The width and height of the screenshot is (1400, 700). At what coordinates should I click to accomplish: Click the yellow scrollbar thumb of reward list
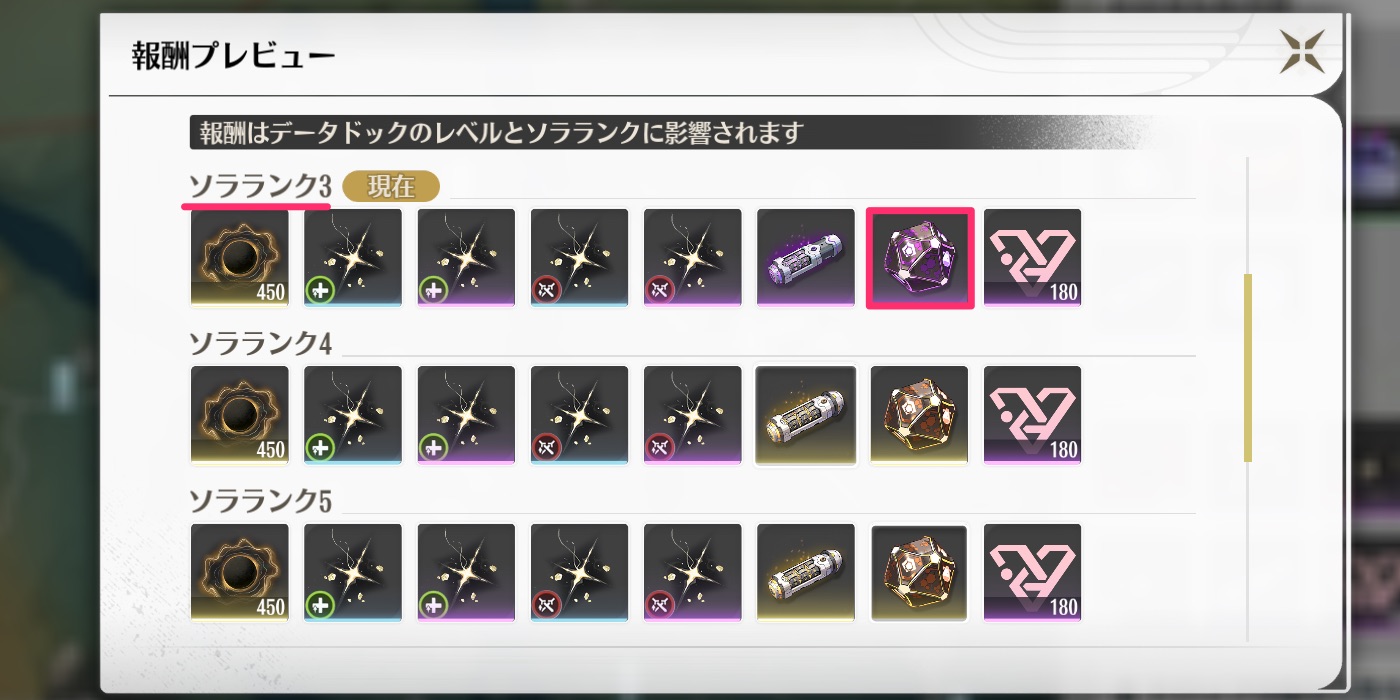[1248, 368]
